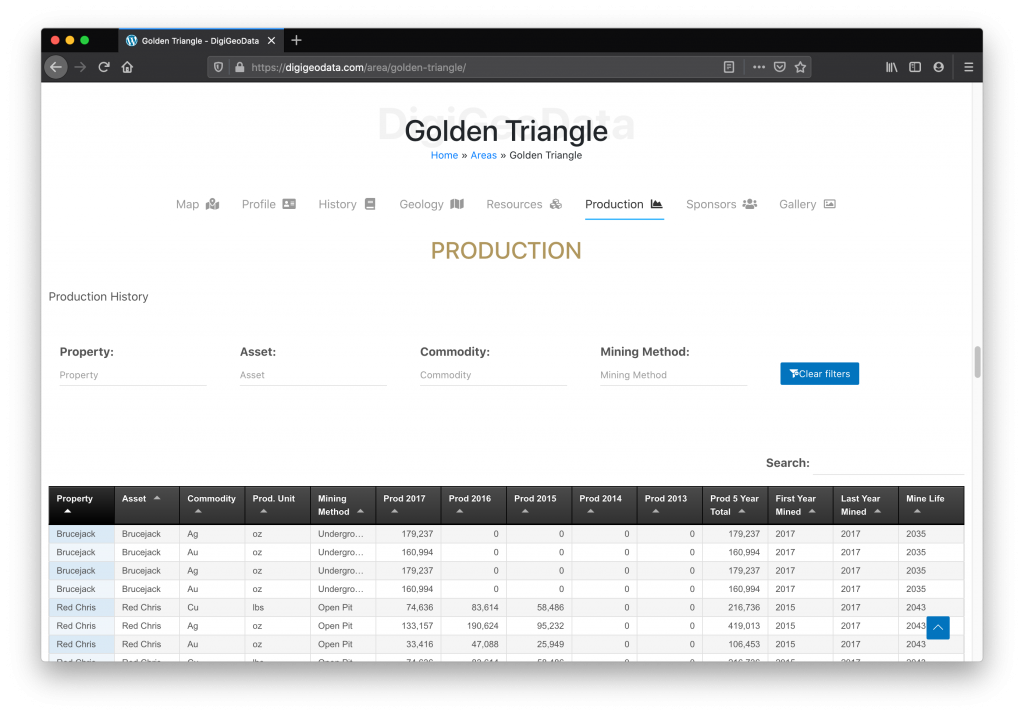Open the Property filter dropdown
The width and height of the screenshot is (1024, 716).
[133, 375]
